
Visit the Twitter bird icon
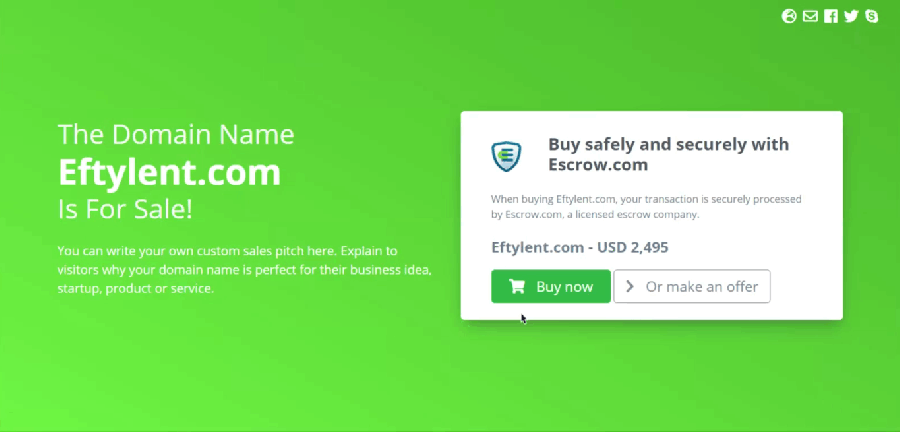851,17
